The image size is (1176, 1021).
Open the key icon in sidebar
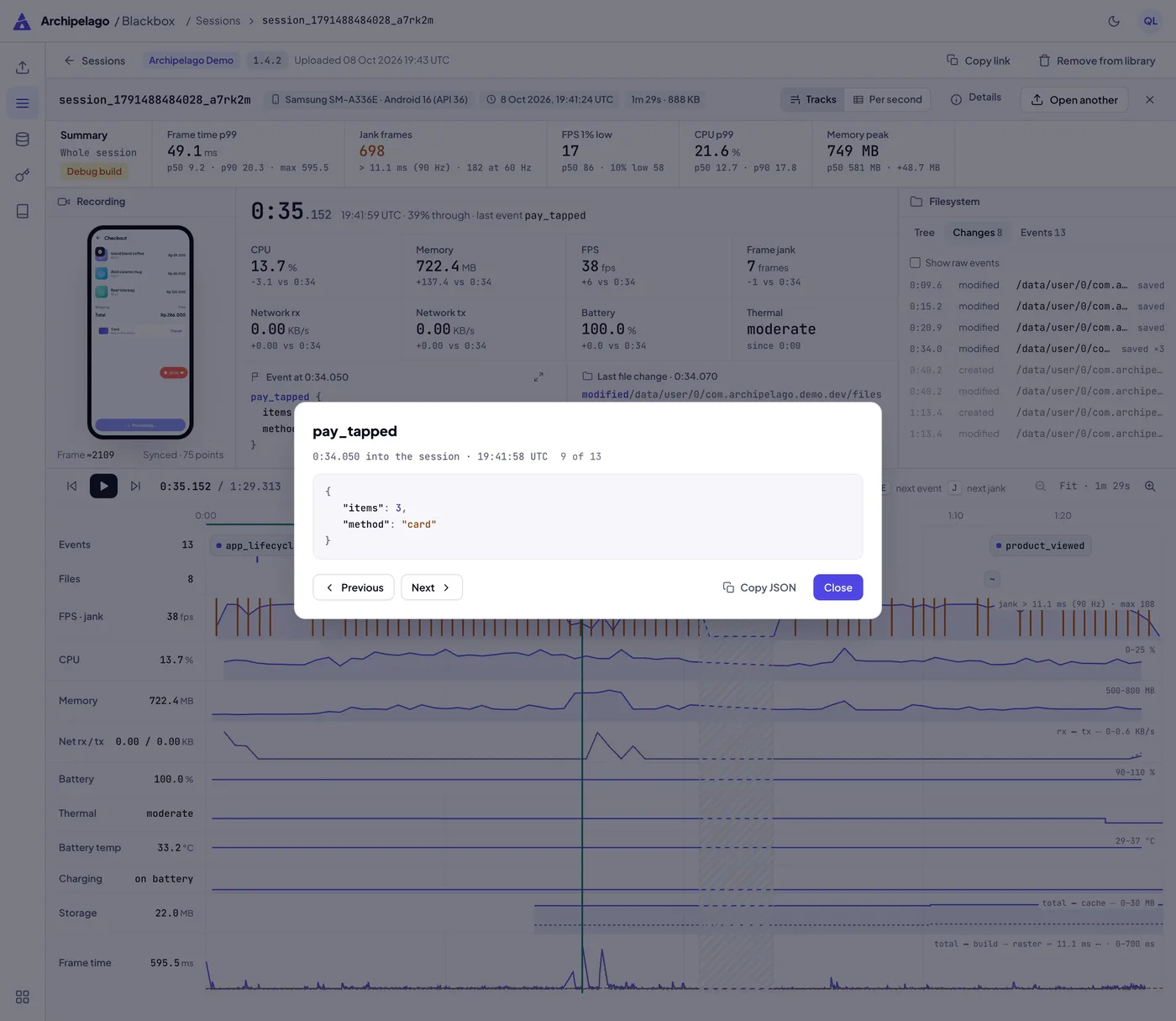23,176
